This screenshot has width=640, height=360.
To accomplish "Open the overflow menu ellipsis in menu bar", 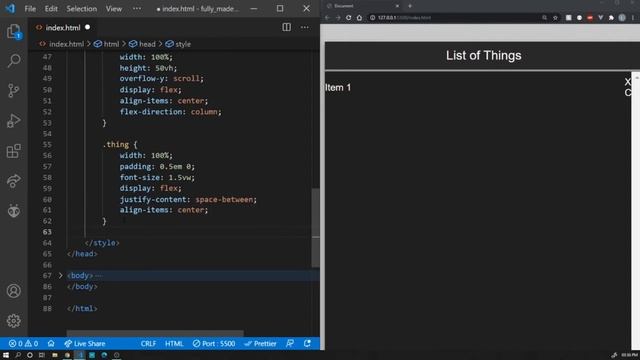I will (x=137, y=9).
